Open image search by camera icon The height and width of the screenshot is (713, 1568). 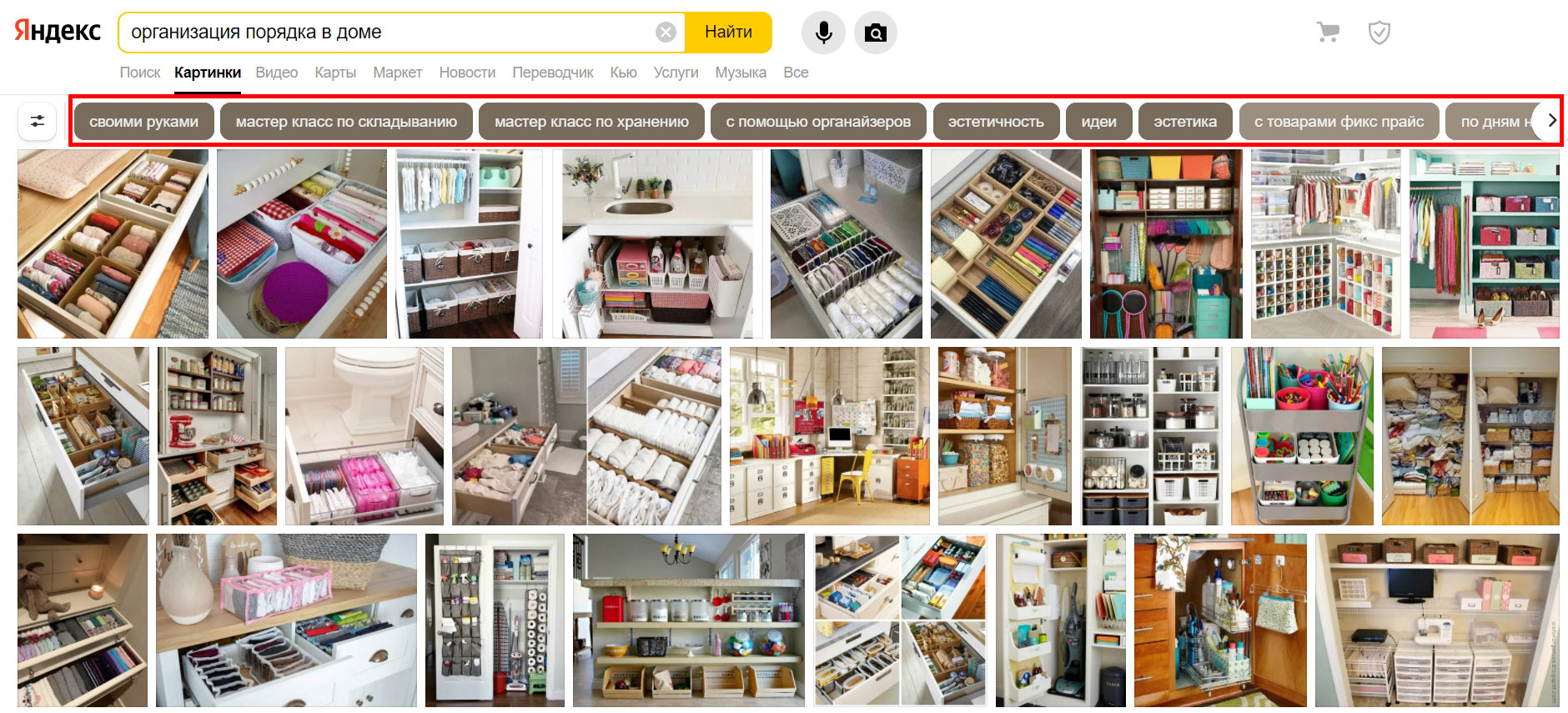click(x=875, y=33)
